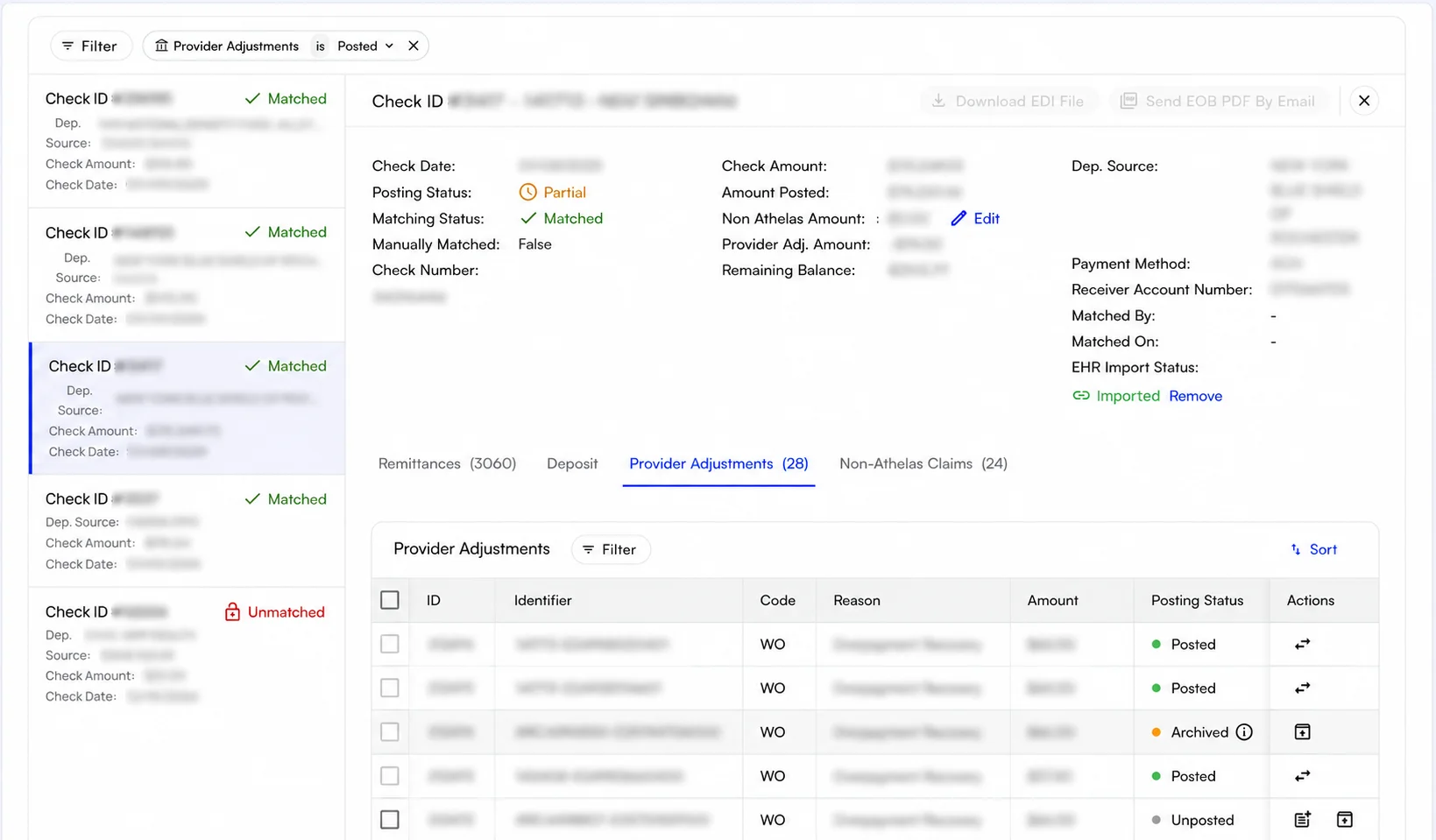The width and height of the screenshot is (1436, 840).
Task: Check the second Posted row checkbox
Action: coord(390,688)
